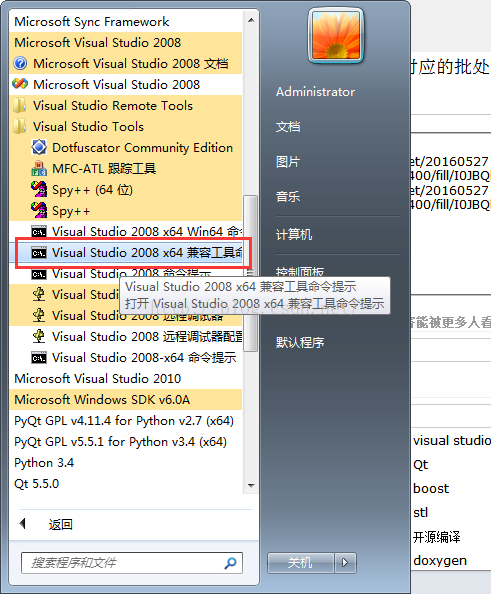Open the Visual Studio 2008 远程调试器配置 icon
Image resolution: width=491 pixels, height=594 pixels.
pyautogui.click(x=39, y=336)
